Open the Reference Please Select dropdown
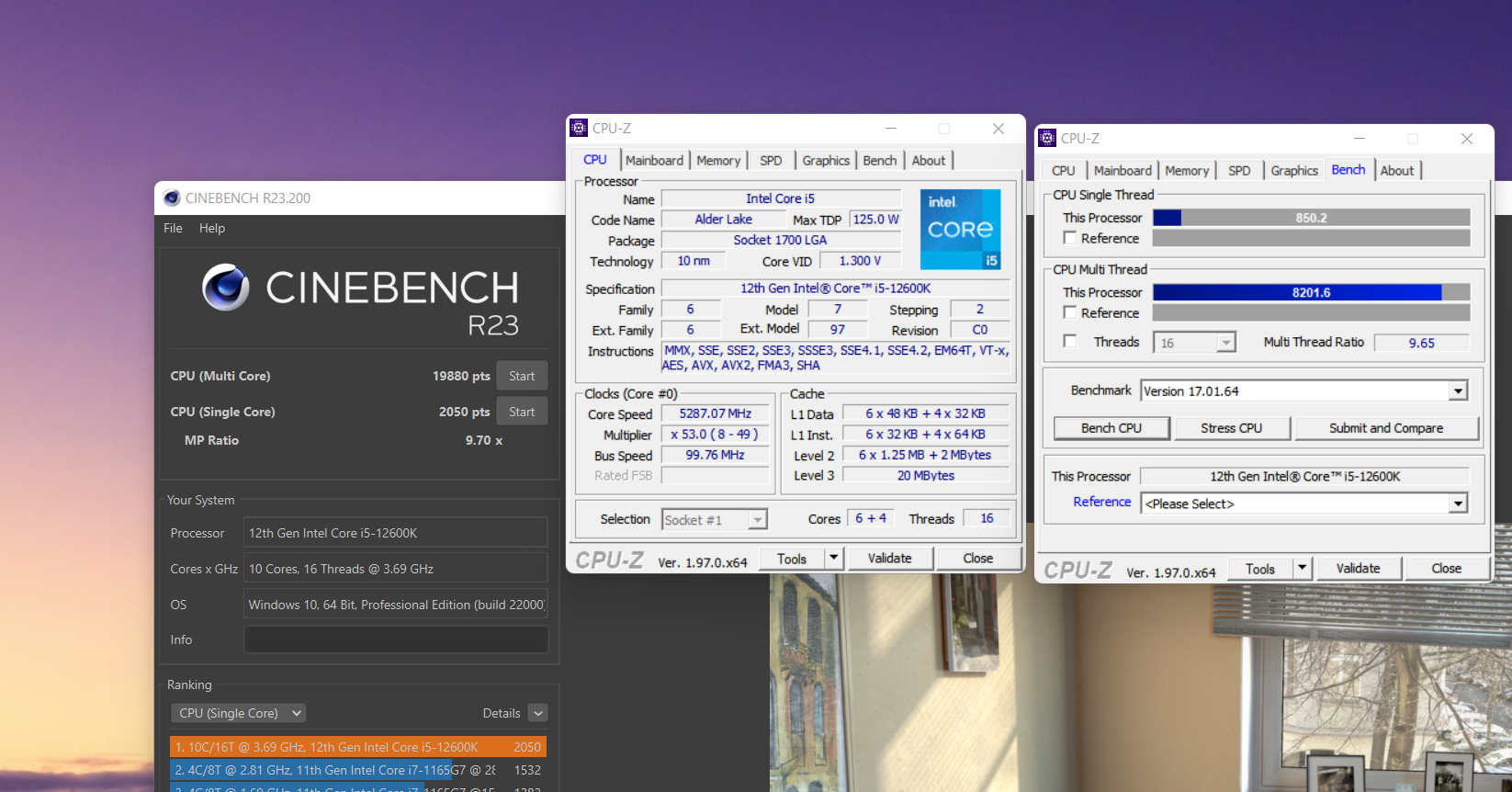The image size is (1512, 792). 1458,503
